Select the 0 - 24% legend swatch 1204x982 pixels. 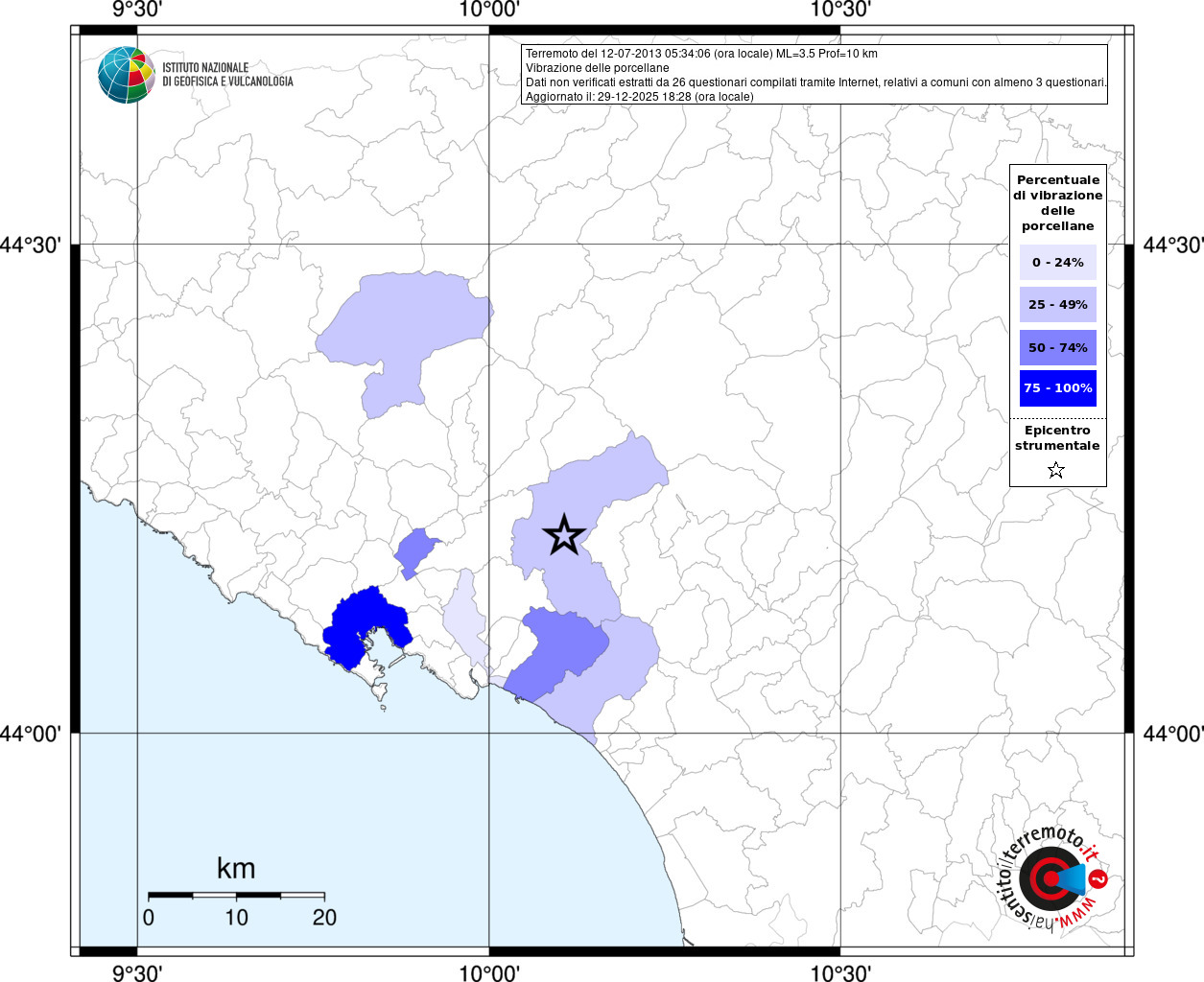tap(1058, 262)
